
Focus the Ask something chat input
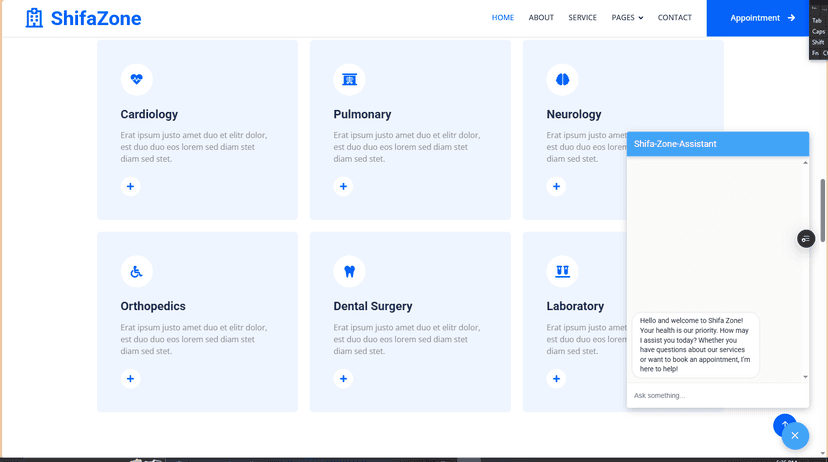(718, 395)
